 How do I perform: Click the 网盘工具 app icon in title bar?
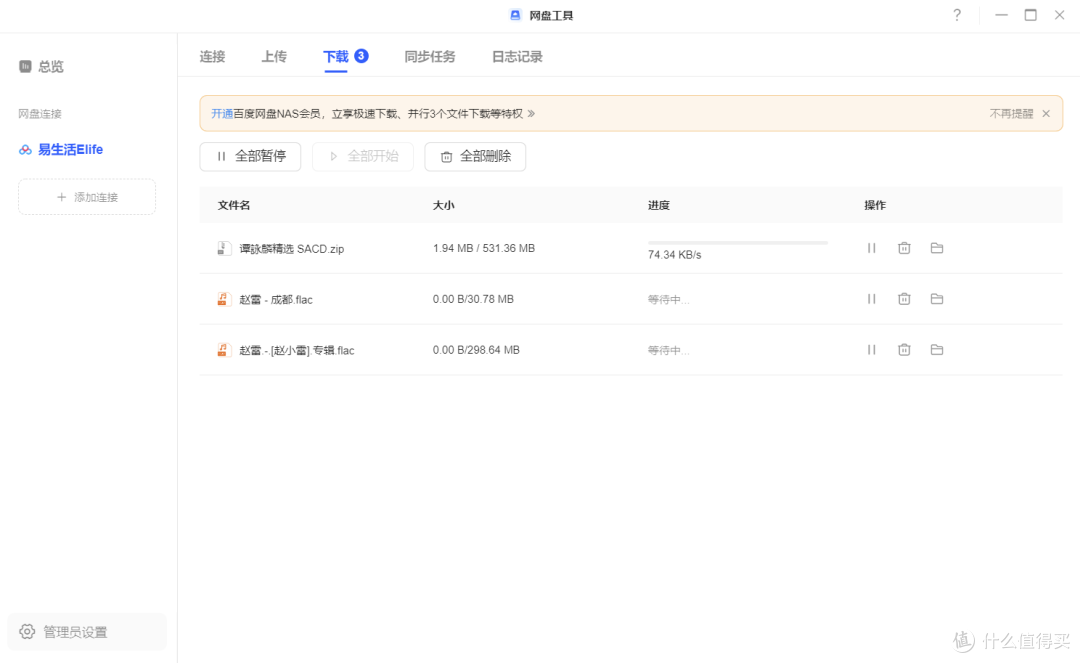point(515,15)
